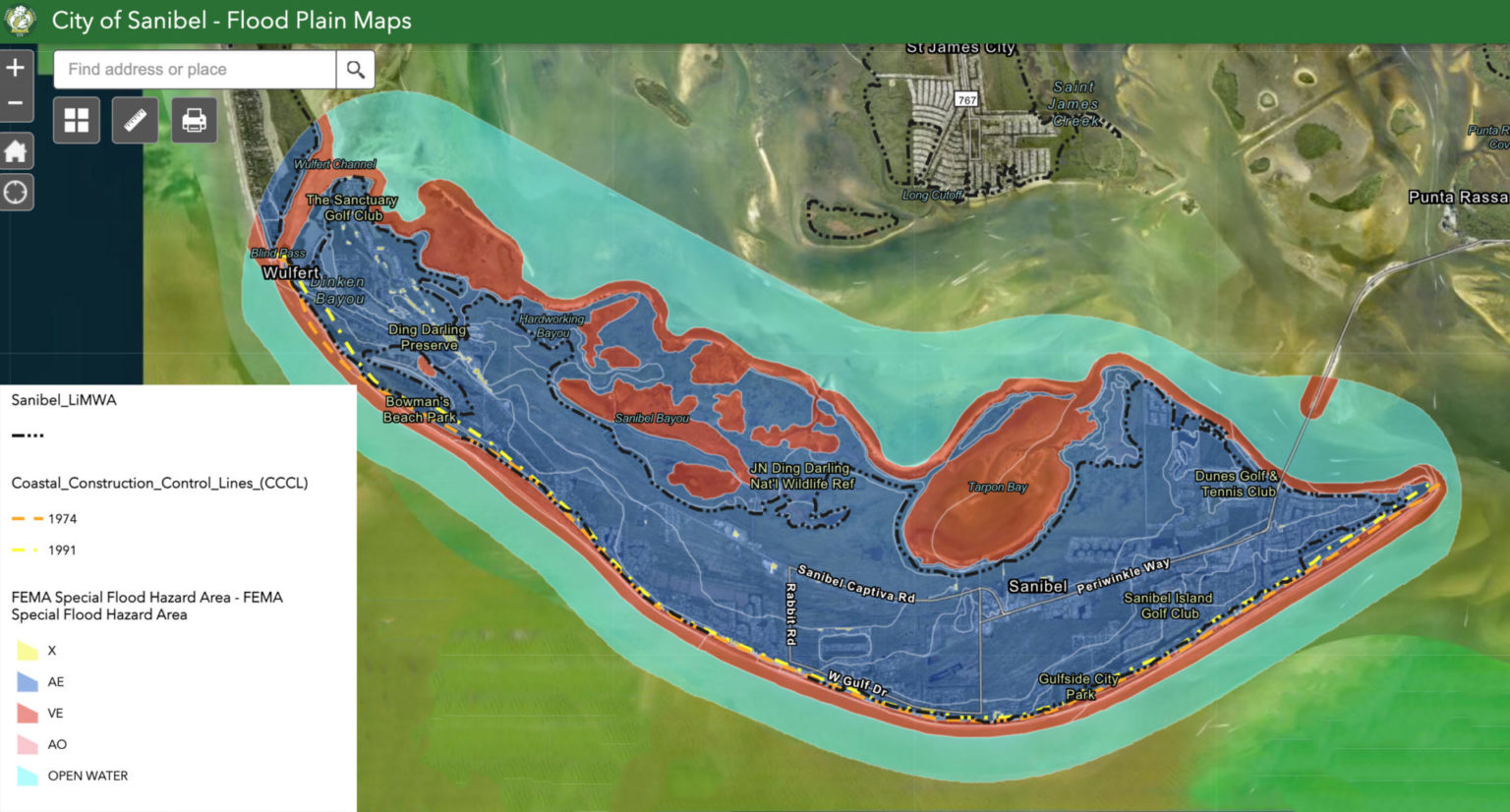Viewport: 1510px width, 812px height.
Task: Click the search magnifier icon
Action: [x=355, y=69]
